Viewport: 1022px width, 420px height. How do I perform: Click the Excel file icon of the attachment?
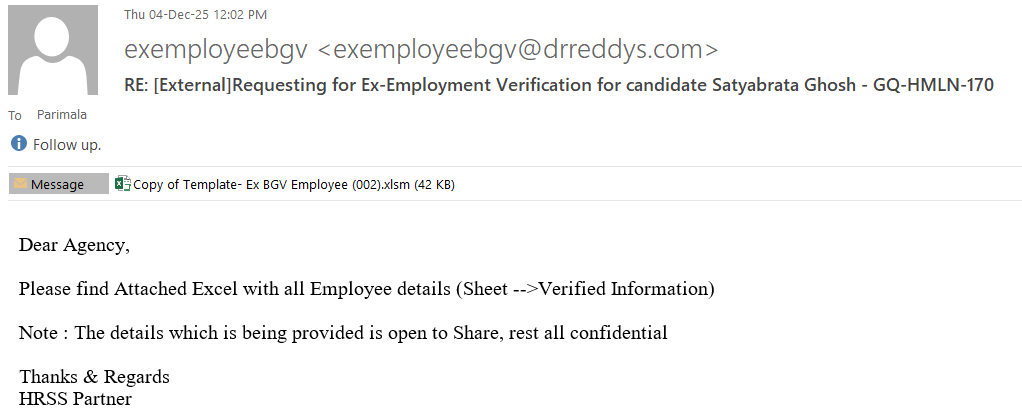point(123,184)
